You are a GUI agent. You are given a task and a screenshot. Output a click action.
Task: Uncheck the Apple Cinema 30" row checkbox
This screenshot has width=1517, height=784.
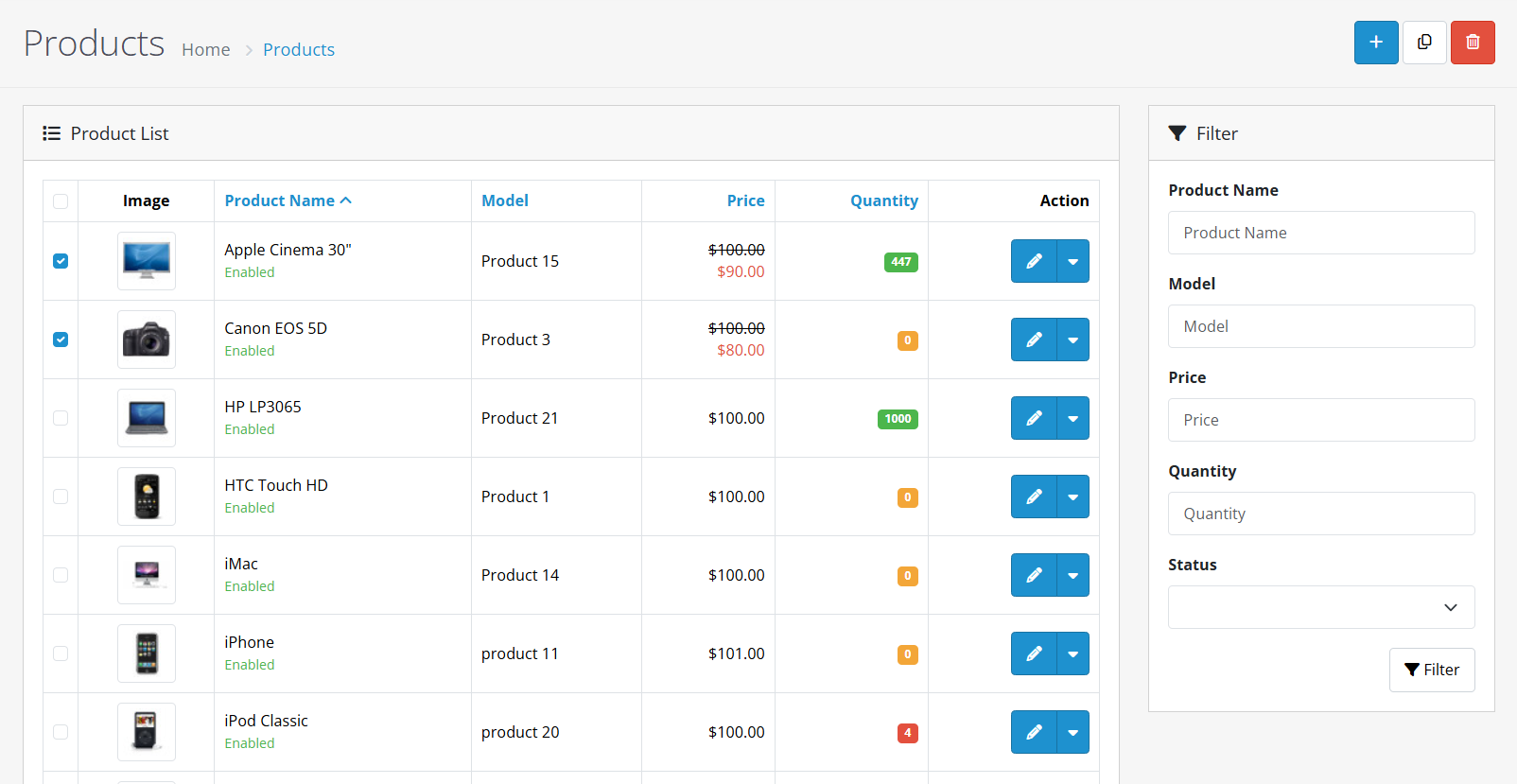tap(61, 261)
